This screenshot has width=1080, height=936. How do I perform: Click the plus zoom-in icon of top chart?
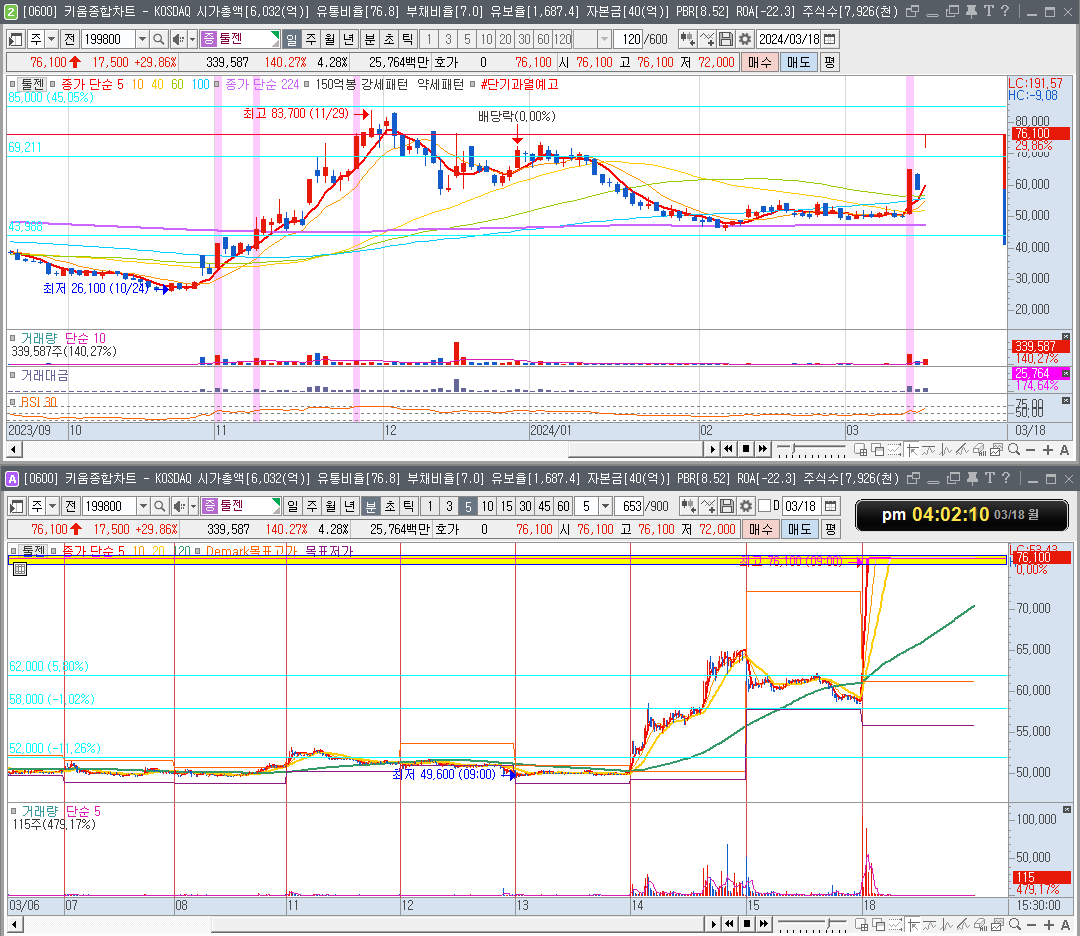(x=1048, y=450)
